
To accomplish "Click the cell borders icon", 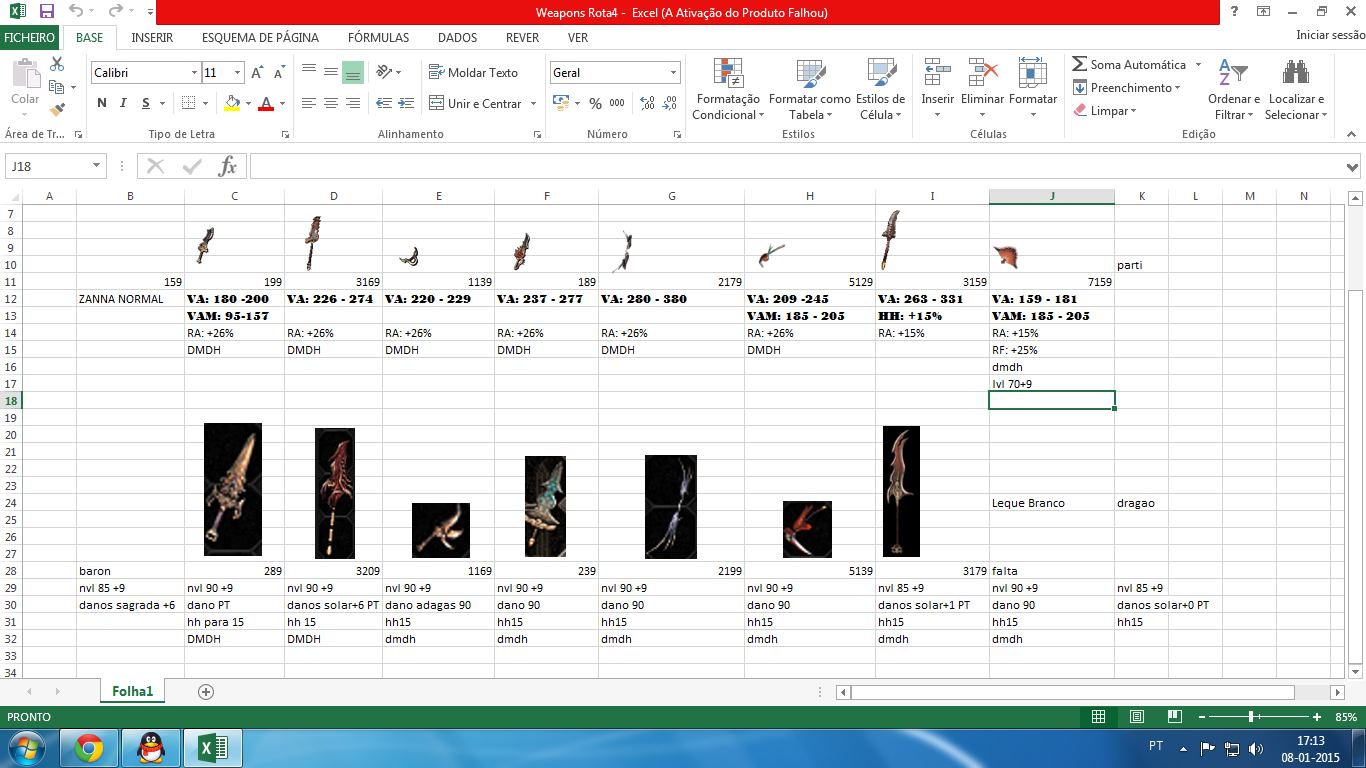I will click(x=187, y=103).
